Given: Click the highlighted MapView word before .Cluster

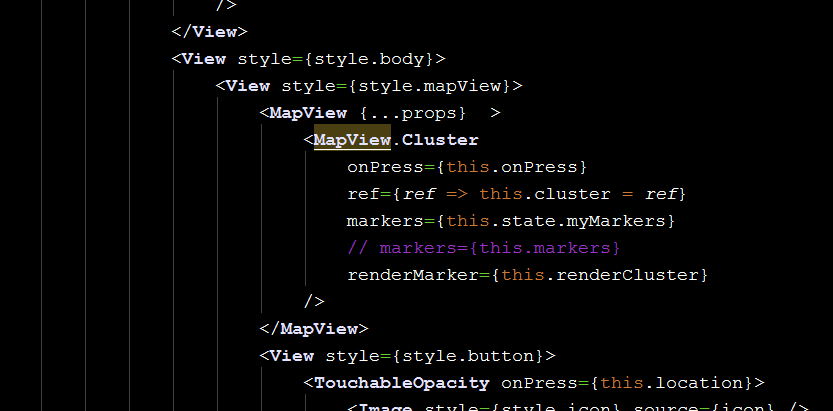Looking at the screenshot, I should (x=352, y=140).
